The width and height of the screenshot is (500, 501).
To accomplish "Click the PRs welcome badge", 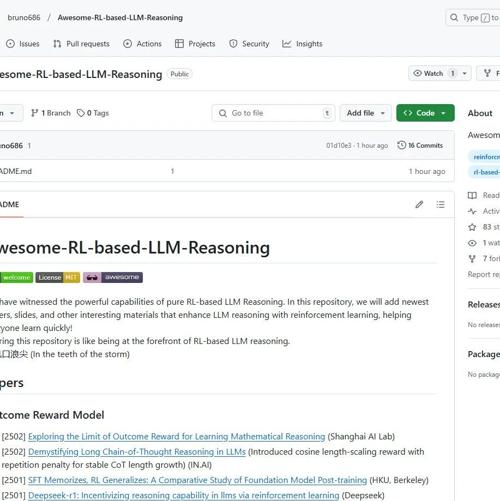I will coord(16,277).
